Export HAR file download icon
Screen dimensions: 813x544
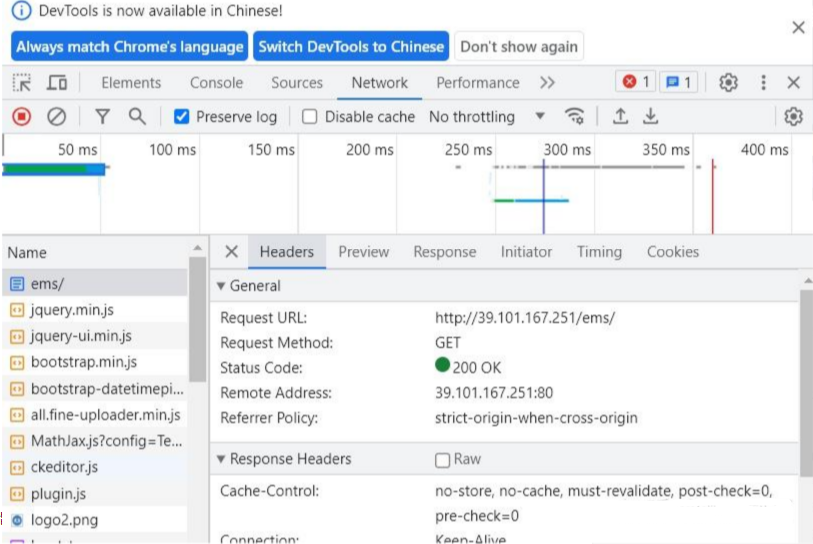click(650, 117)
